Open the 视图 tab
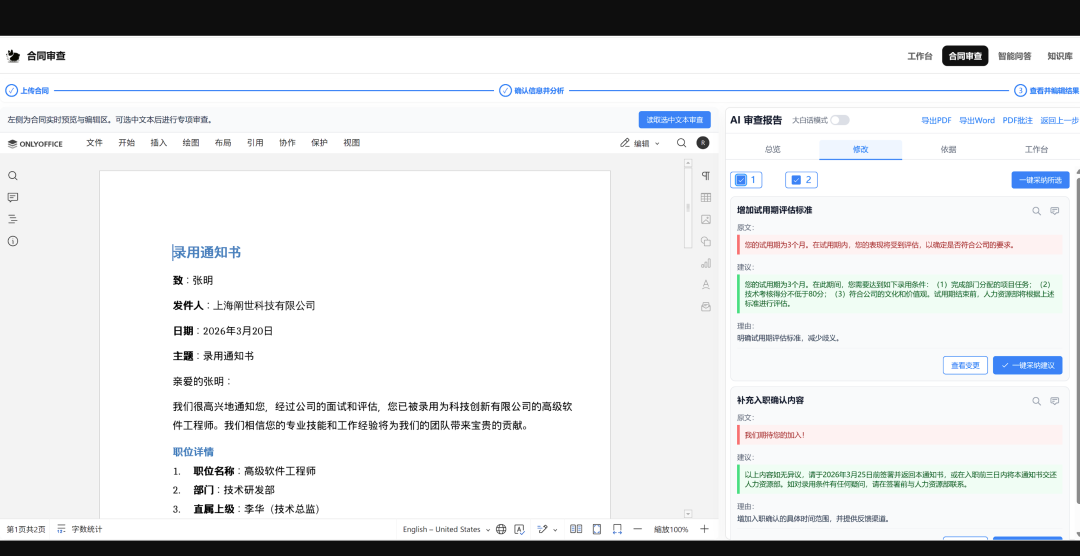Image resolution: width=1080 pixels, height=556 pixels. (352, 143)
